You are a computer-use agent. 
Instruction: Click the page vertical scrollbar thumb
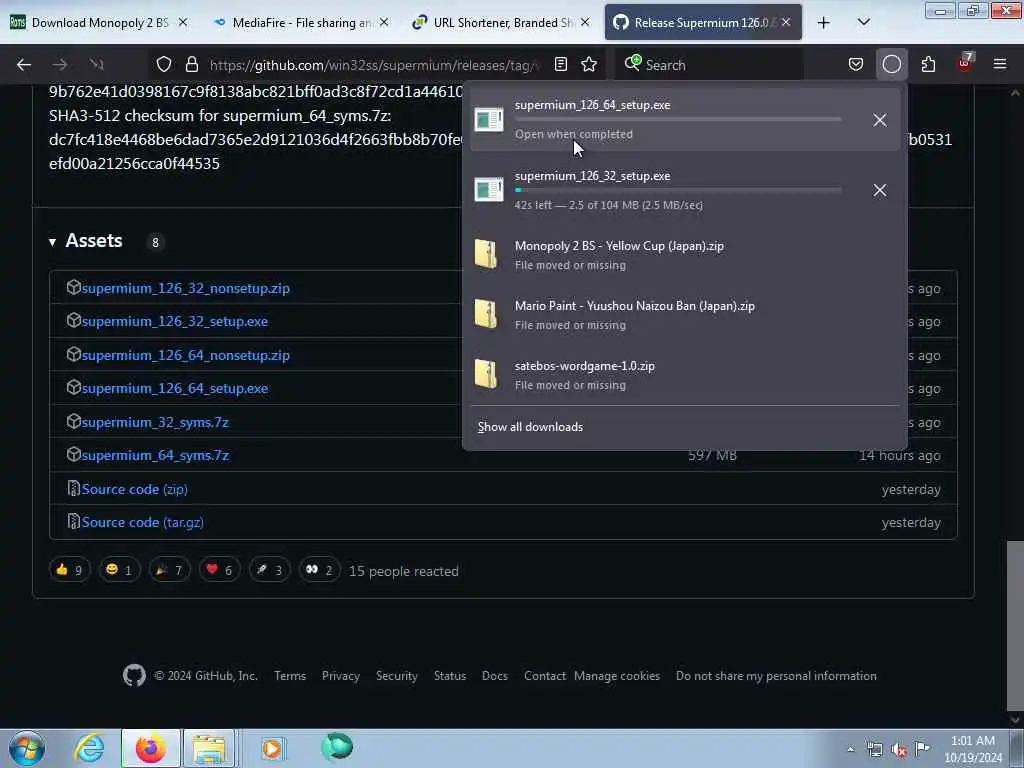tap(1015, 624)
